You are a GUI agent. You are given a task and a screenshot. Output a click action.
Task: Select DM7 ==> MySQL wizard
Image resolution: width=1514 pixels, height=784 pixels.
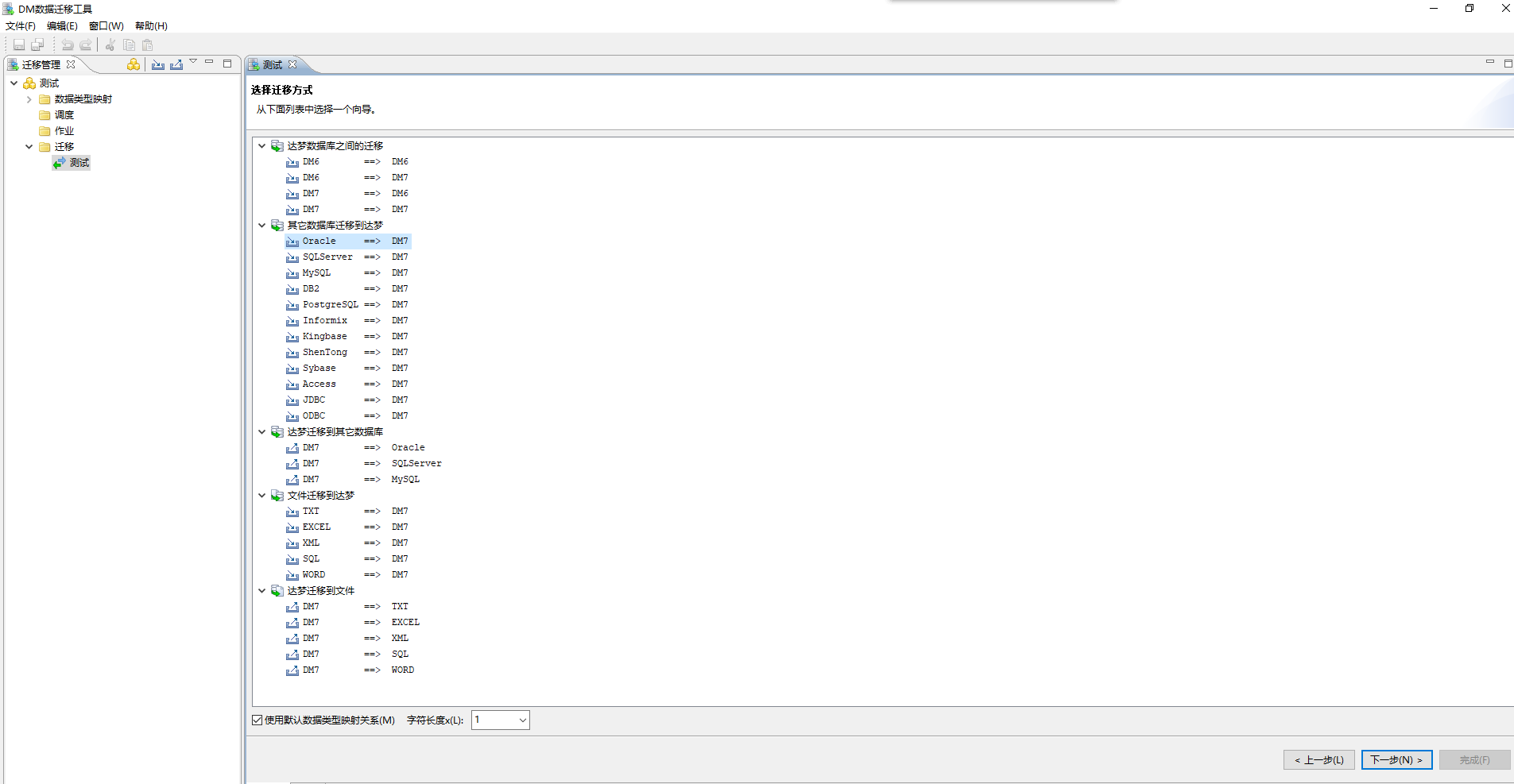[x=354, y=480]
